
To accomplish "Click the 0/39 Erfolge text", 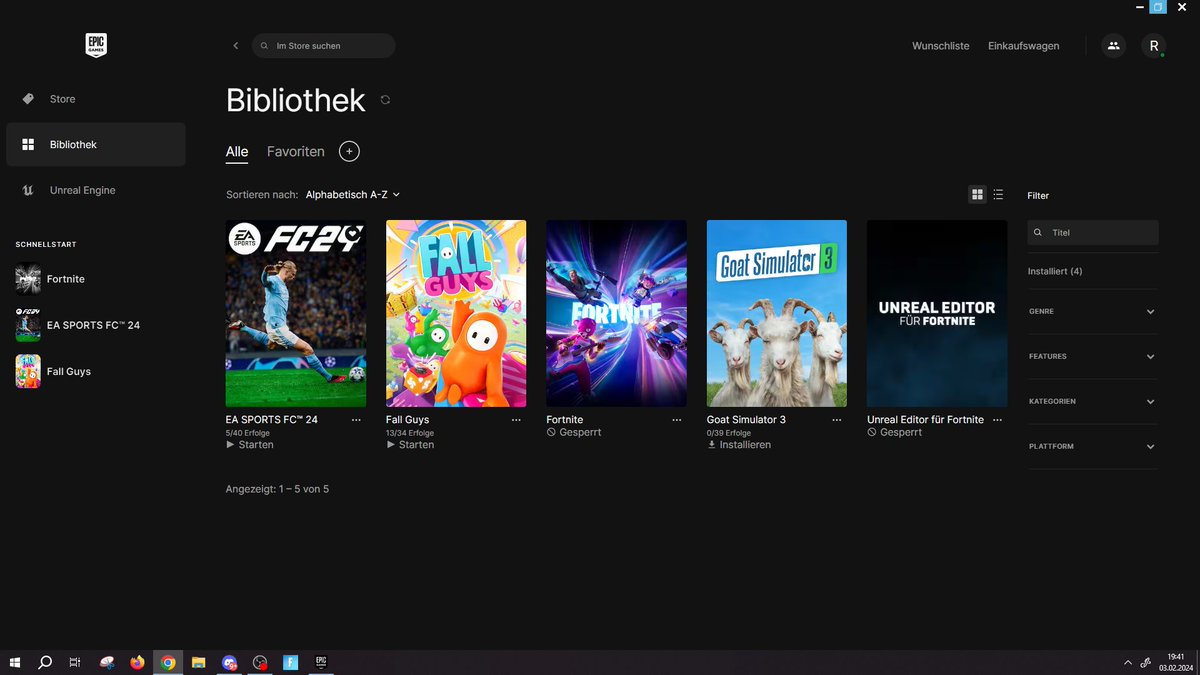I will click(729, 433).
